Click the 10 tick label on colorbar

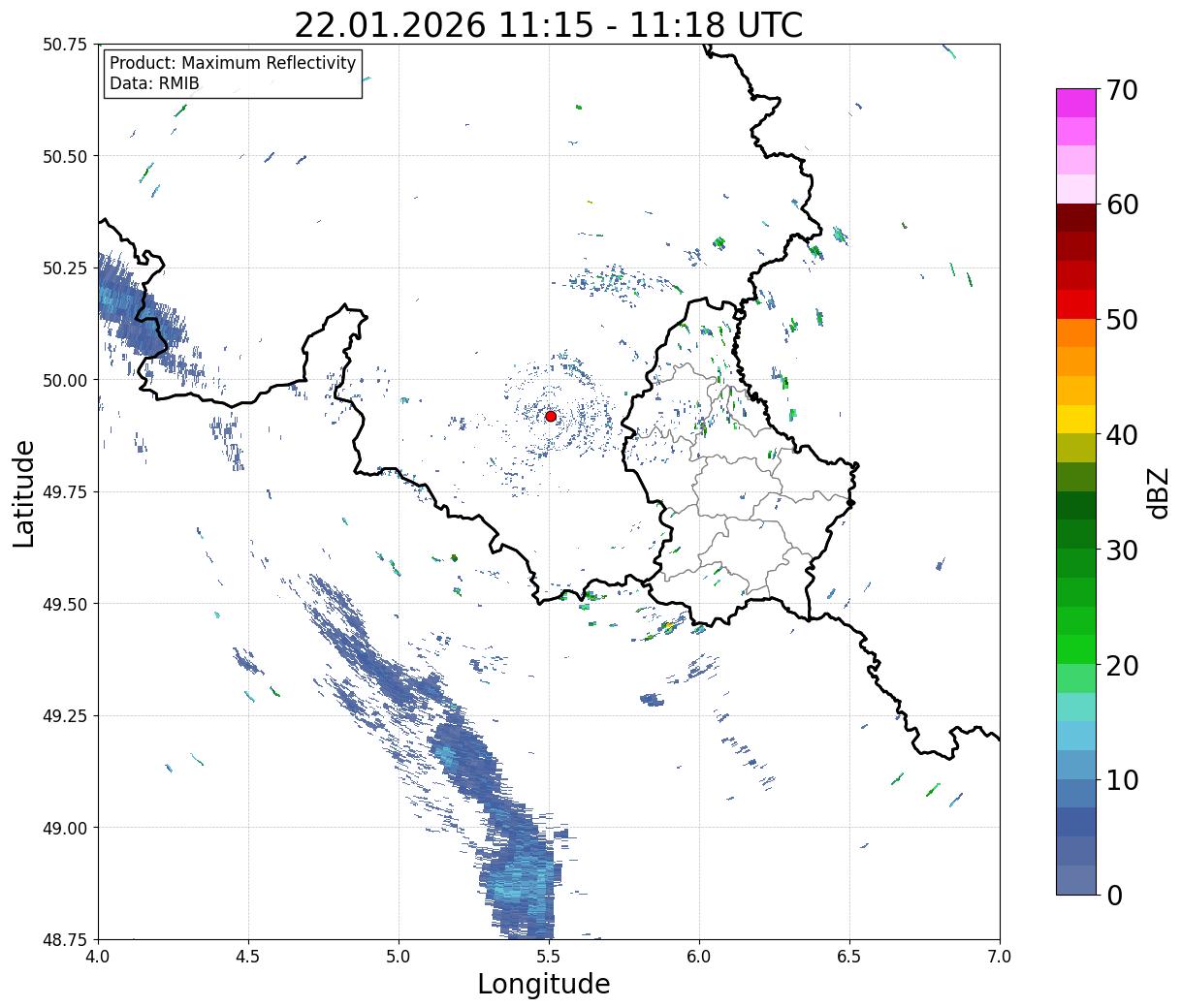point(1121,779)
